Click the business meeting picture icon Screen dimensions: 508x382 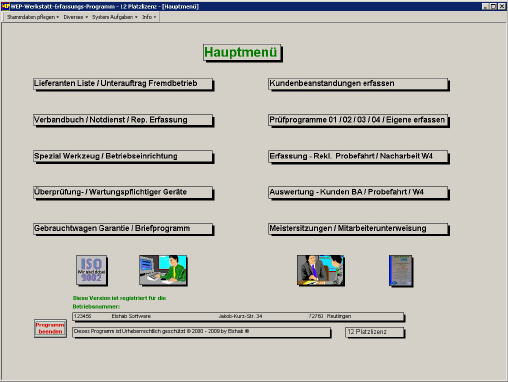coord(321,270)
